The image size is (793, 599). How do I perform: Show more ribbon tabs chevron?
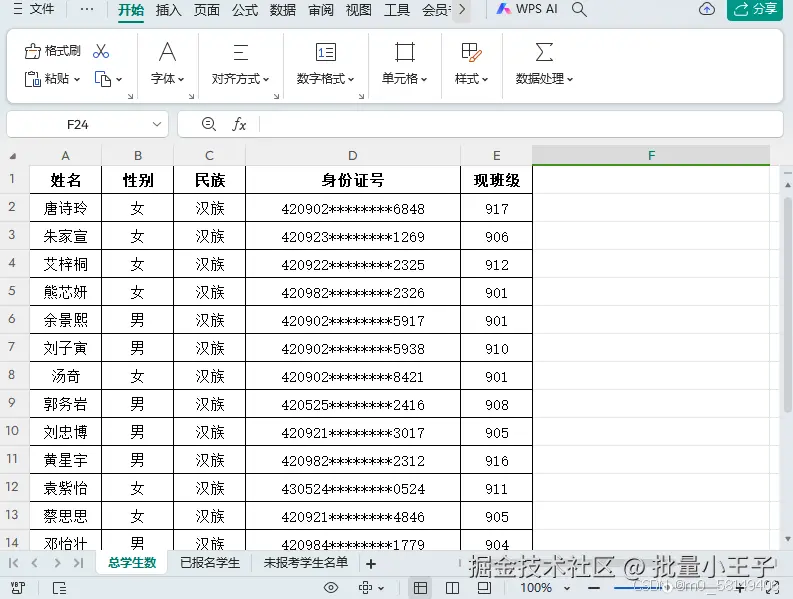(x=462, y=10)
